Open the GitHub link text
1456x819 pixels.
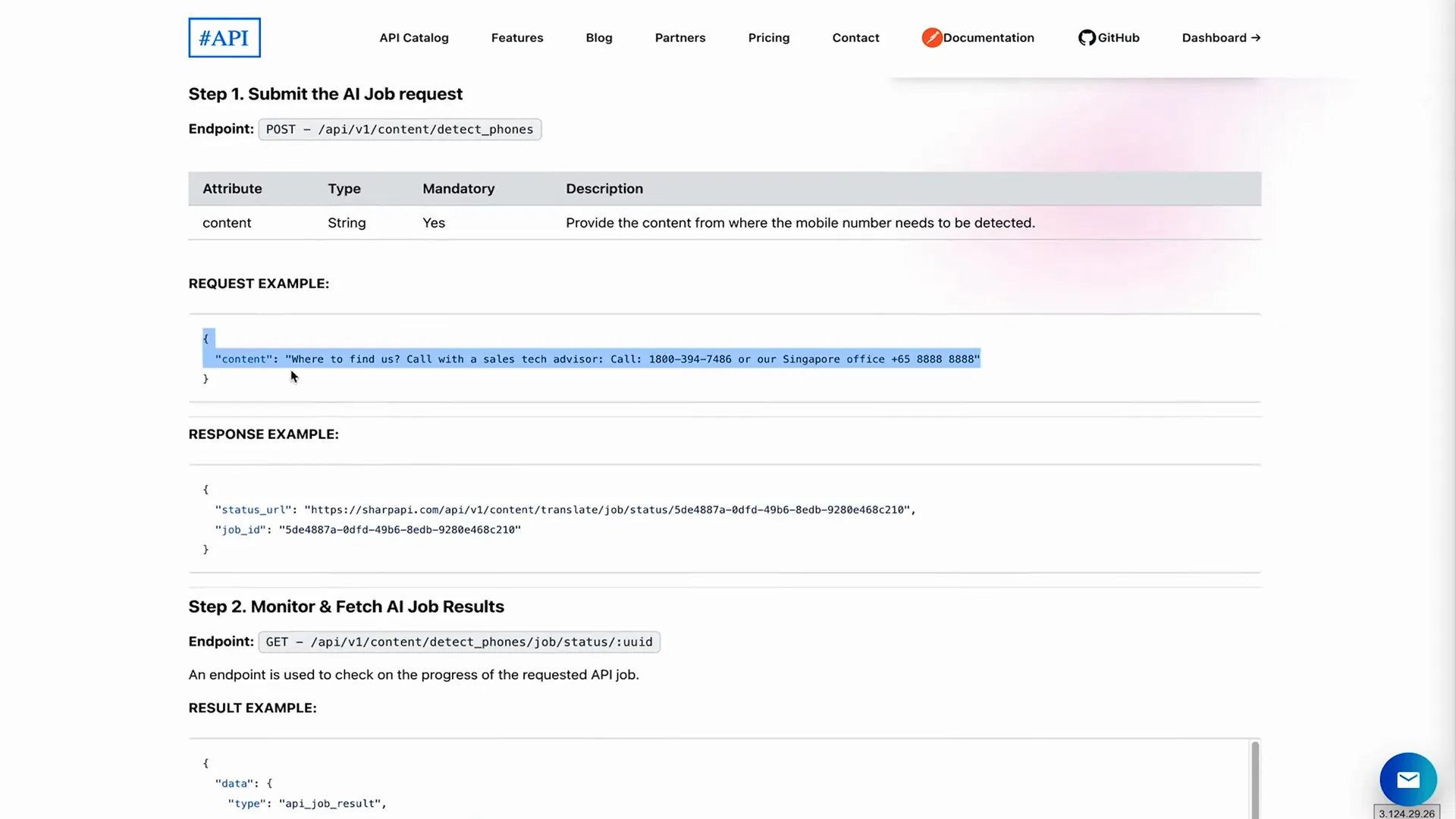point(1119,38)
